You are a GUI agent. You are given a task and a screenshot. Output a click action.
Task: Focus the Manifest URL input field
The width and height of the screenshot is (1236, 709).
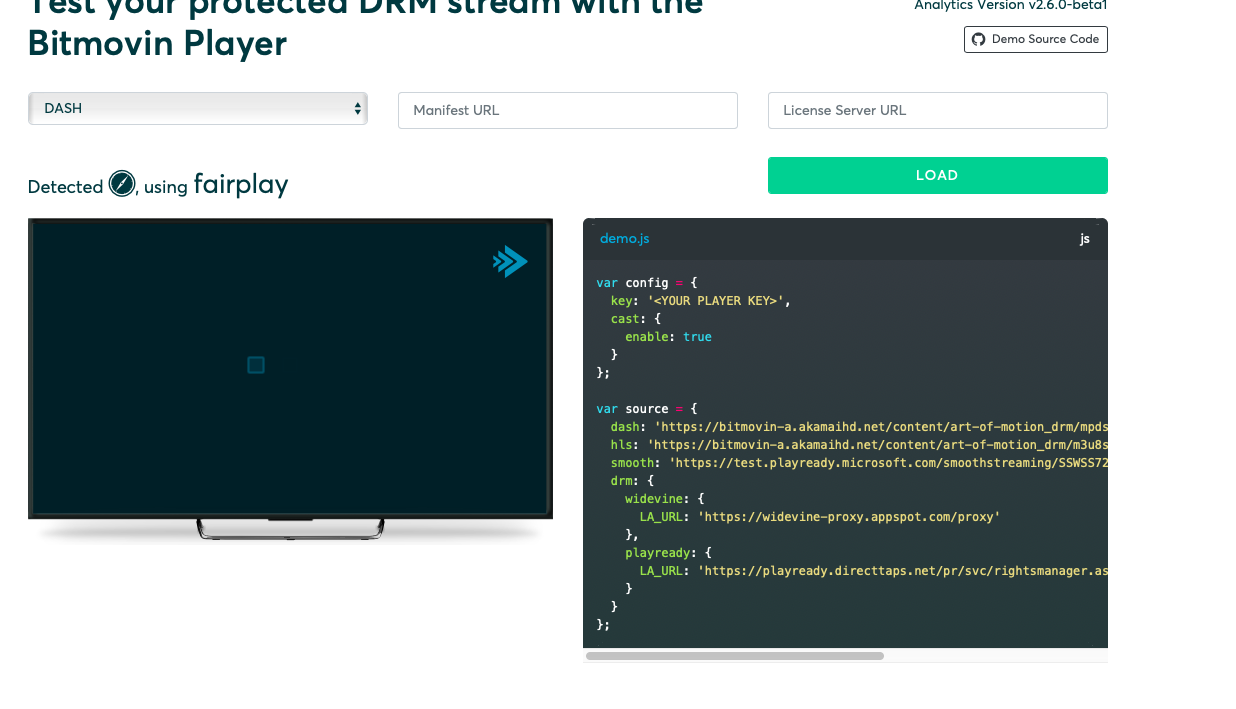coord(568,110)
